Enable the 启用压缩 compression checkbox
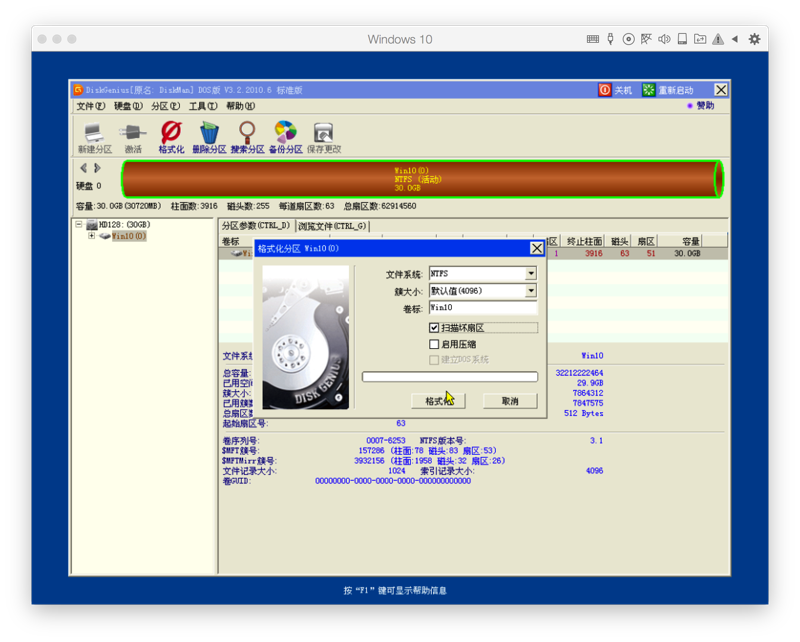 point(434,344)
